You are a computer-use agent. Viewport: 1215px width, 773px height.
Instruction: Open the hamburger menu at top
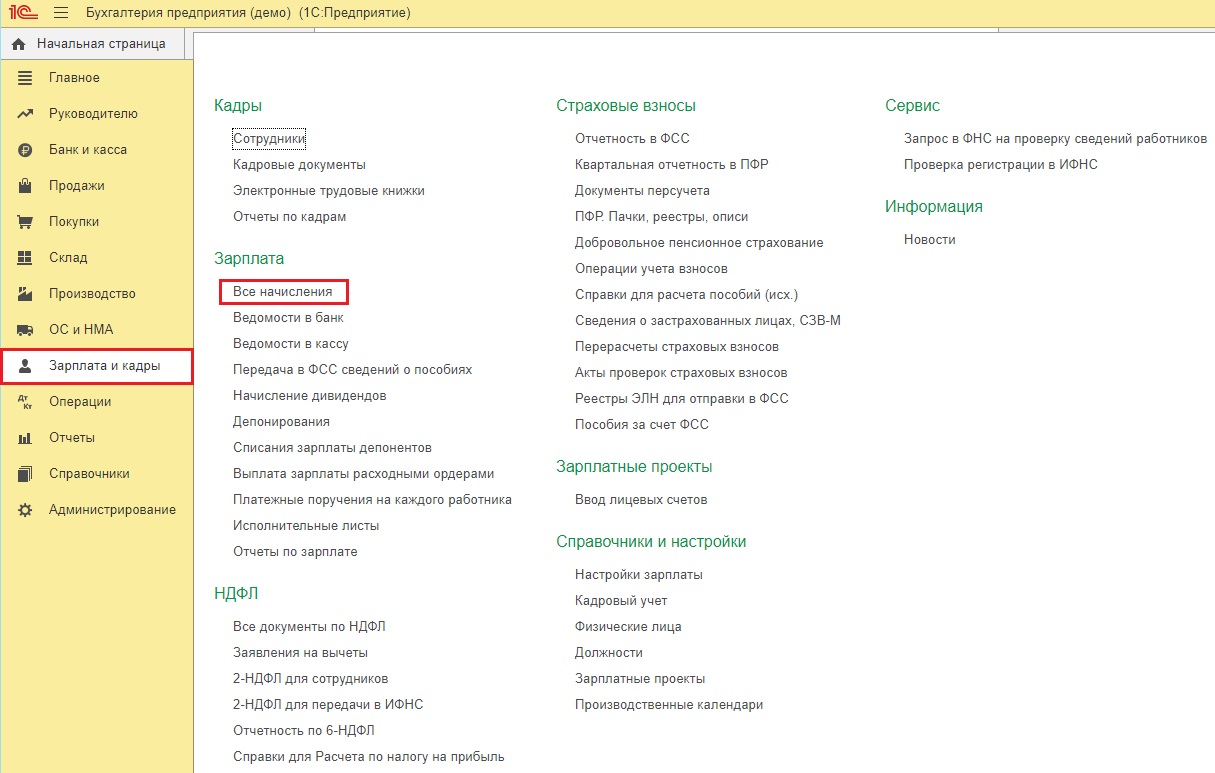pyautogui.click(x=61, y=13)
